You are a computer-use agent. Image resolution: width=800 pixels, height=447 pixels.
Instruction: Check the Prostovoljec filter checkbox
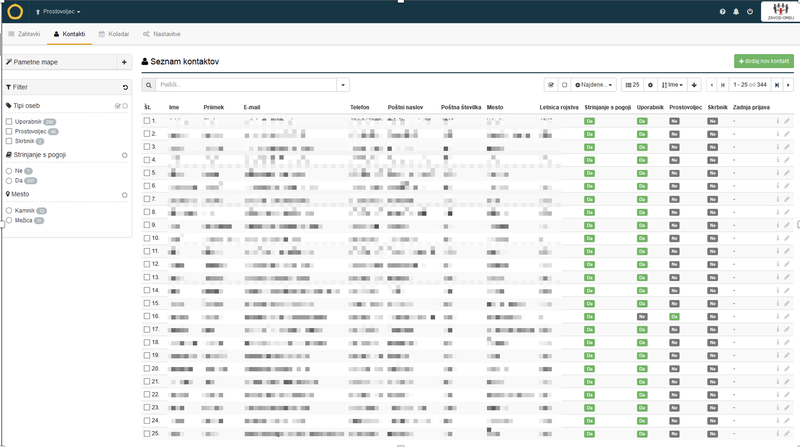[9, 131]
